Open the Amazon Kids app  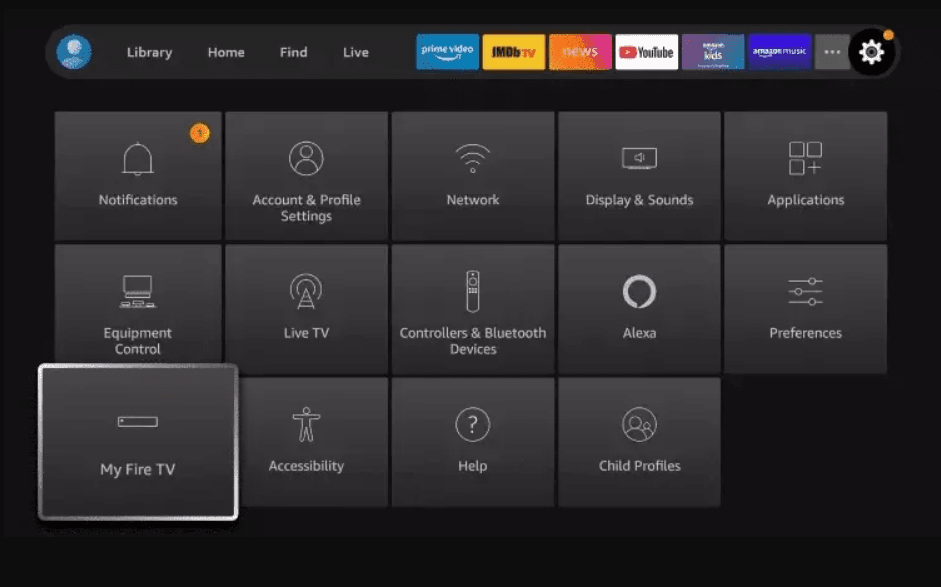coord(714,51)
